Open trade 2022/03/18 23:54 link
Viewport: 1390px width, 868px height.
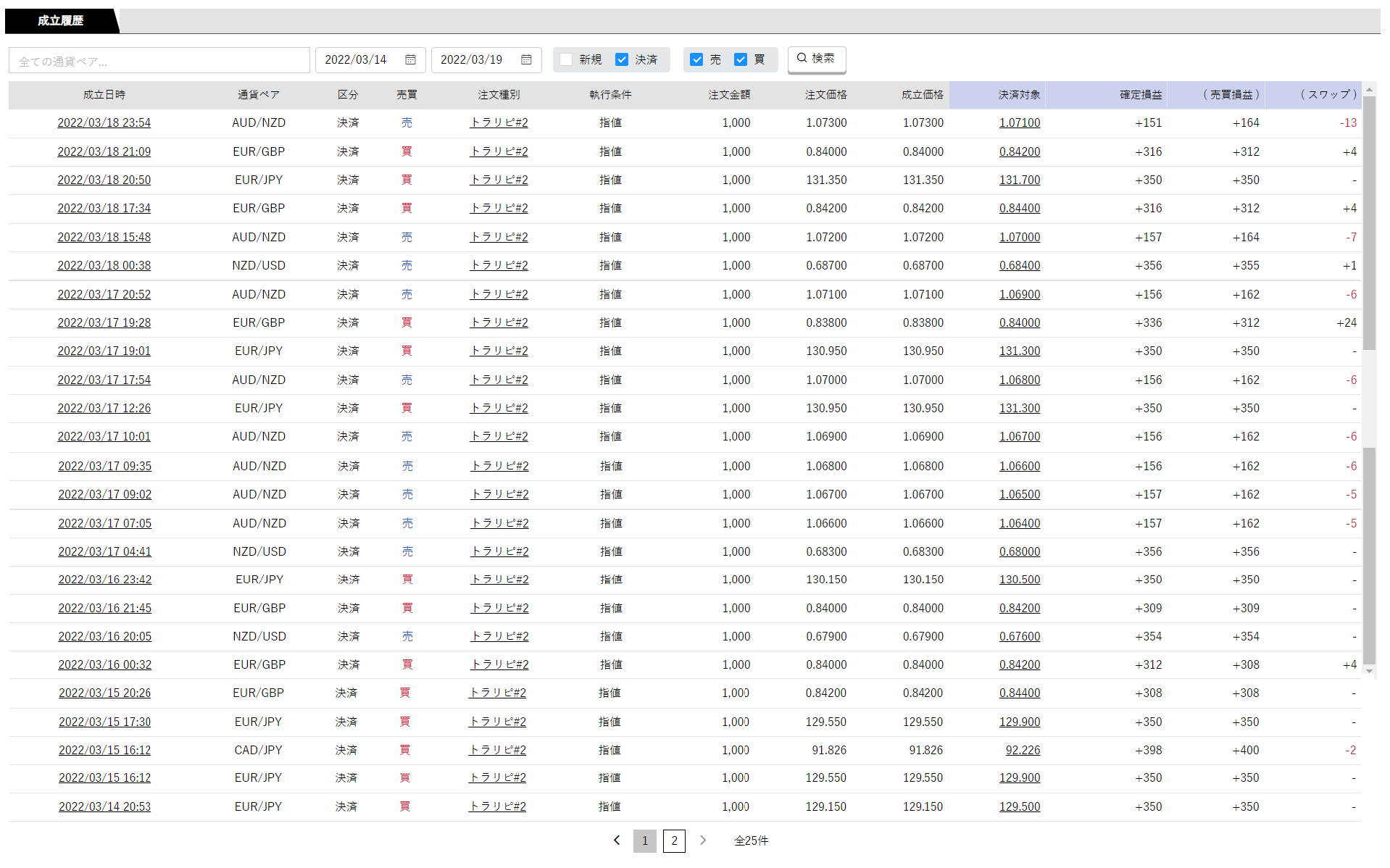coord(104,123)
